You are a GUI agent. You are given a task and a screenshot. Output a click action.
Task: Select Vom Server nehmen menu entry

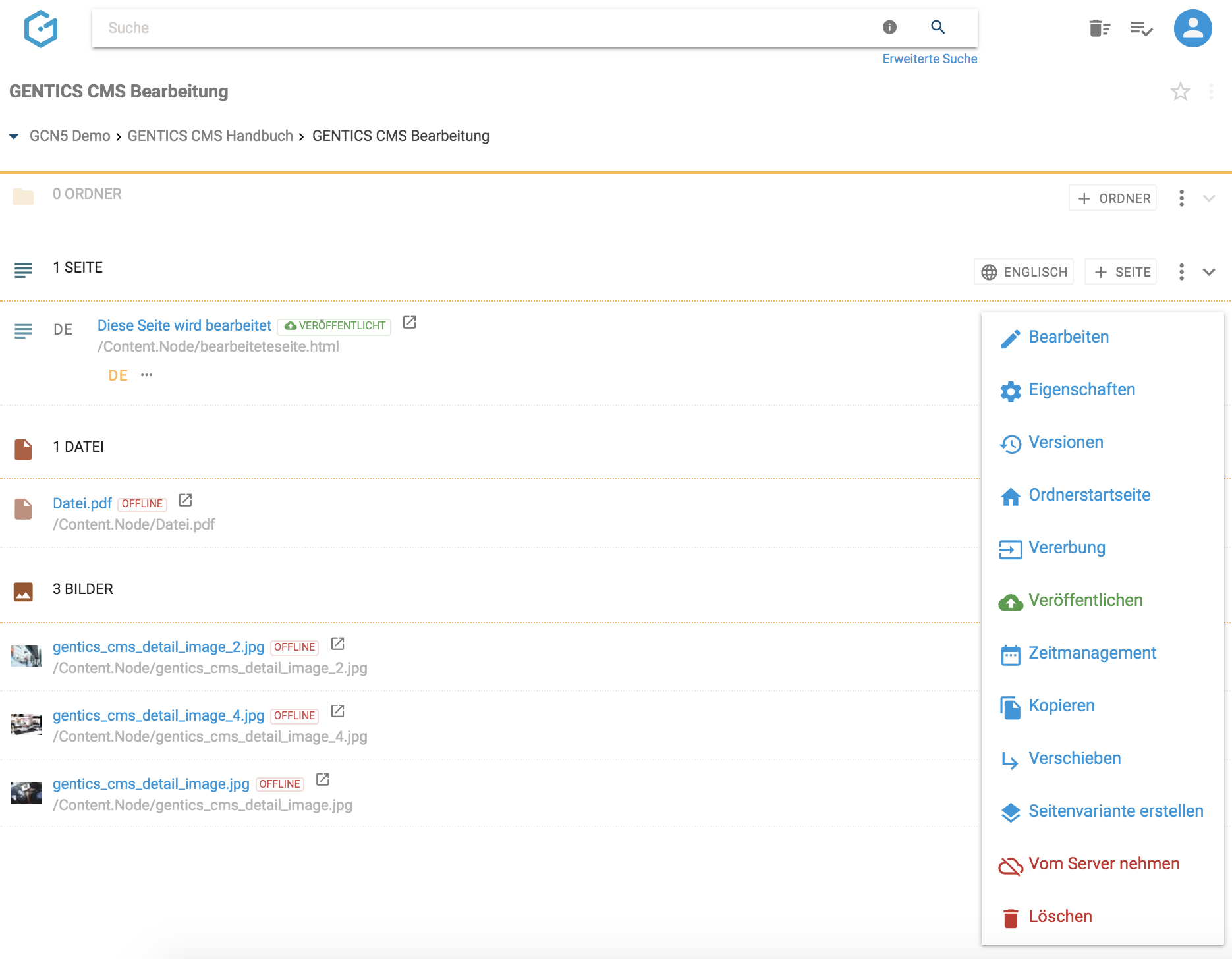click(x=1102, y=864)
